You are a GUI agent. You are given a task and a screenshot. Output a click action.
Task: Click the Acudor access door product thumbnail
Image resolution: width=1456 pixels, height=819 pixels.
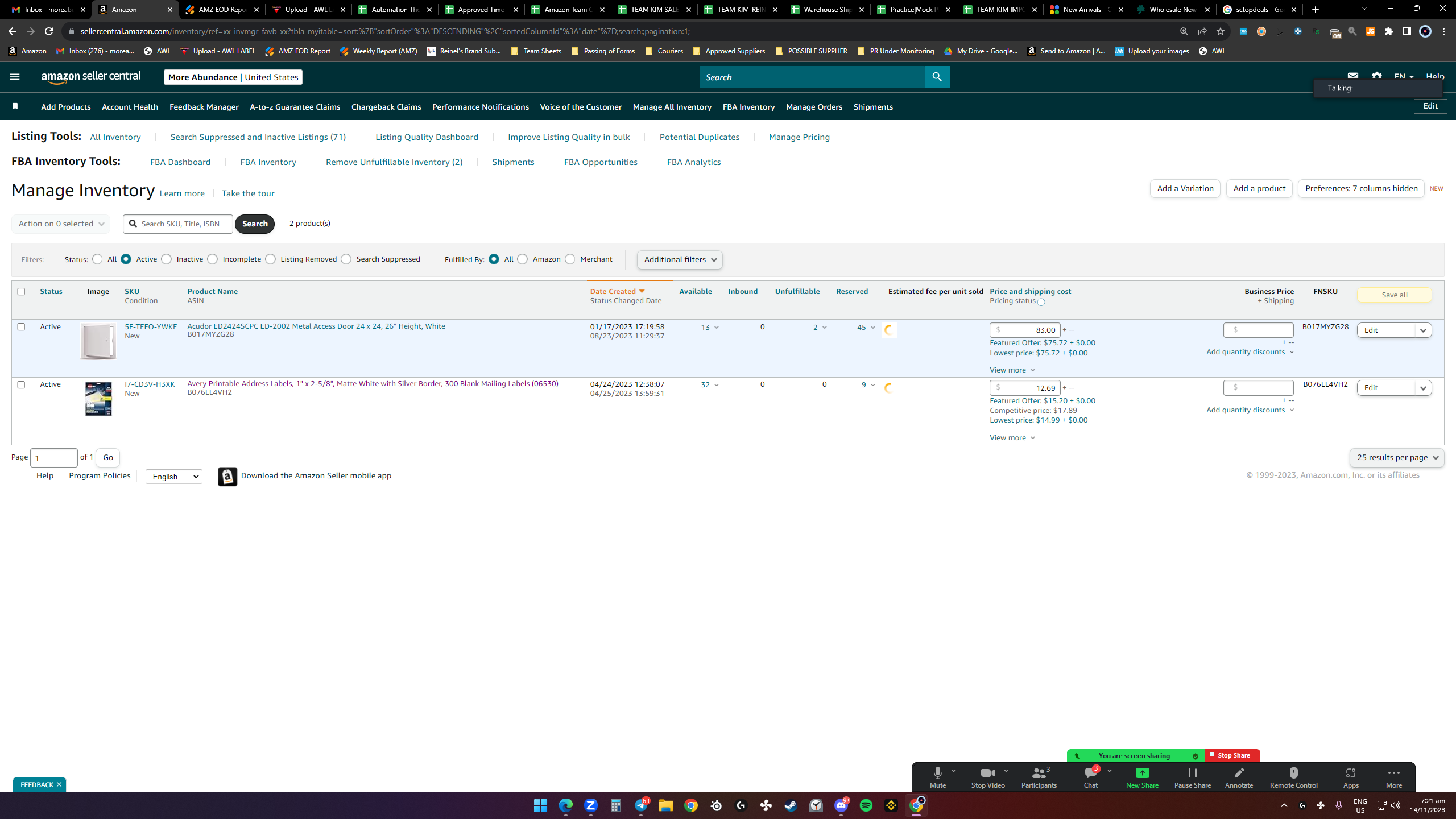pyautogui.click(x=98, y=341)
